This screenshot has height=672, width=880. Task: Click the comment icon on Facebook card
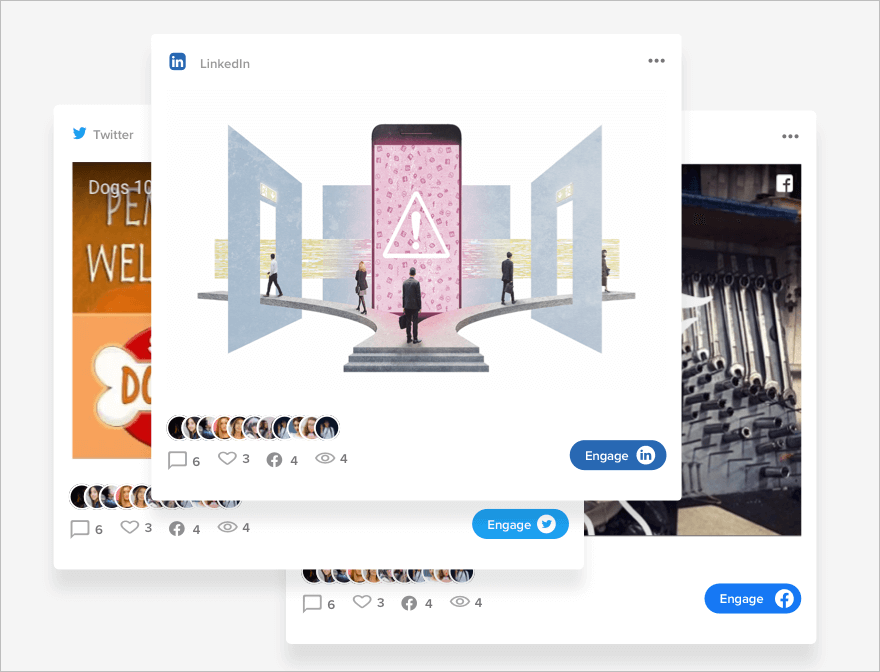coord(312,603)
